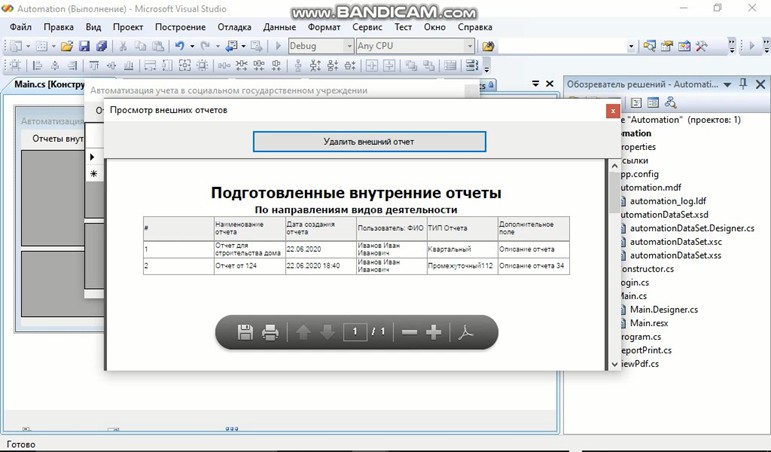Show Adobe Reader toolbar icon

click(x=466, y=332)
